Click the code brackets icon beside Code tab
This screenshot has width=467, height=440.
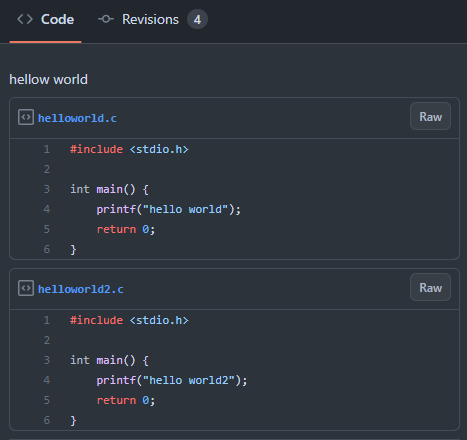pos(25,19)
